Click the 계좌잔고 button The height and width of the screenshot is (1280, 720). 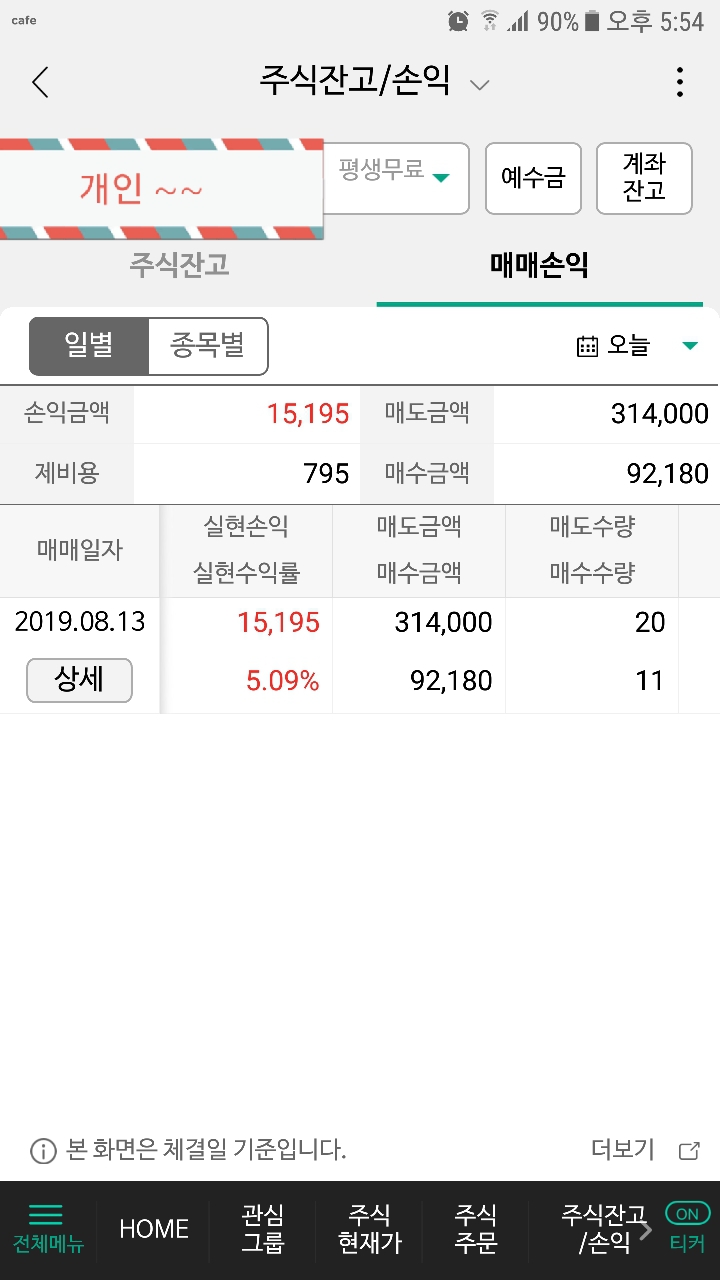[644, 178]
